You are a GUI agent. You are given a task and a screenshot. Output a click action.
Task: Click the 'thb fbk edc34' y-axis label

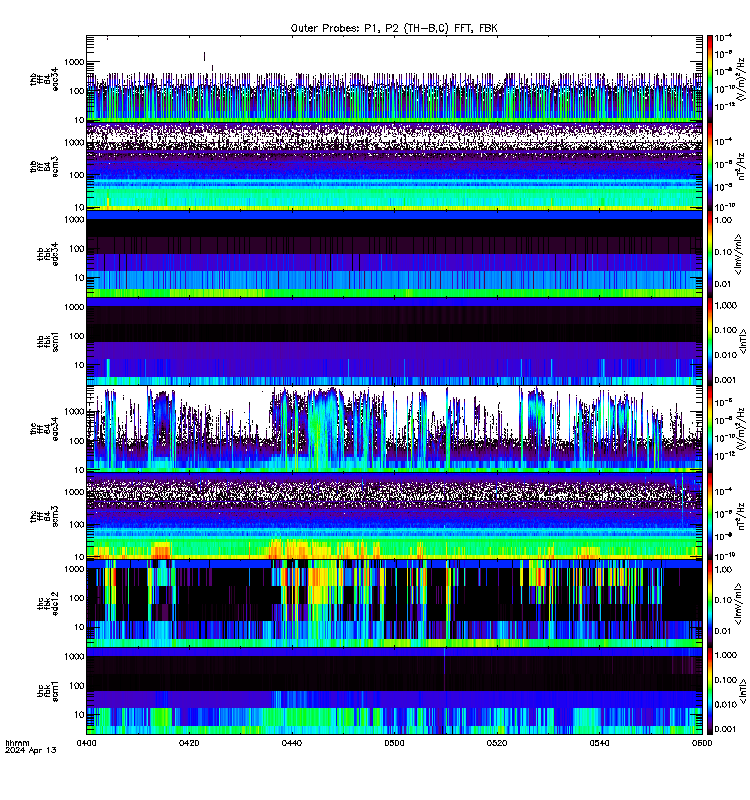pos(48,254)
